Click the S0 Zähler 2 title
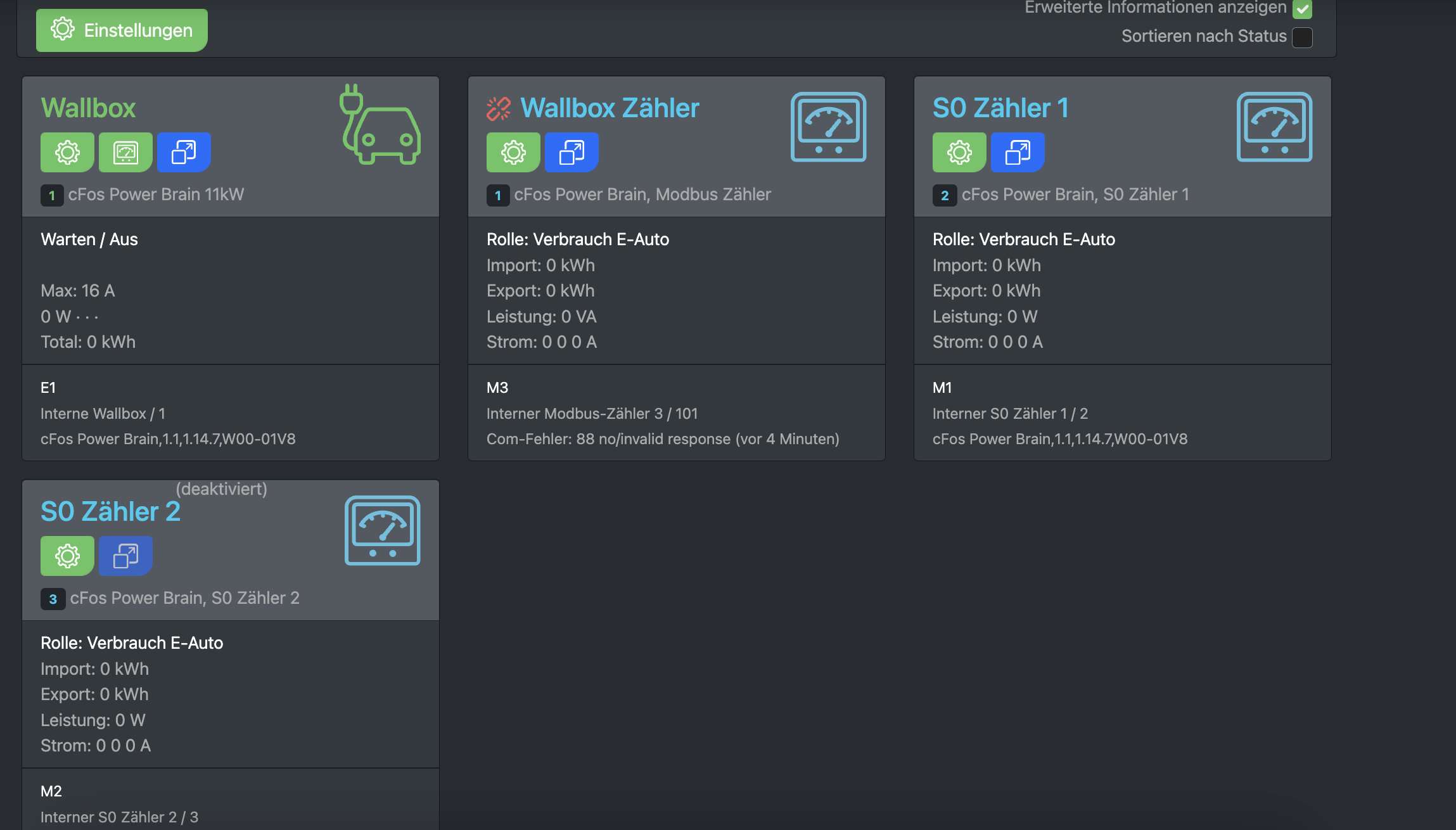The height and width of the screenshot is (830, 1456). coord(110,511)
